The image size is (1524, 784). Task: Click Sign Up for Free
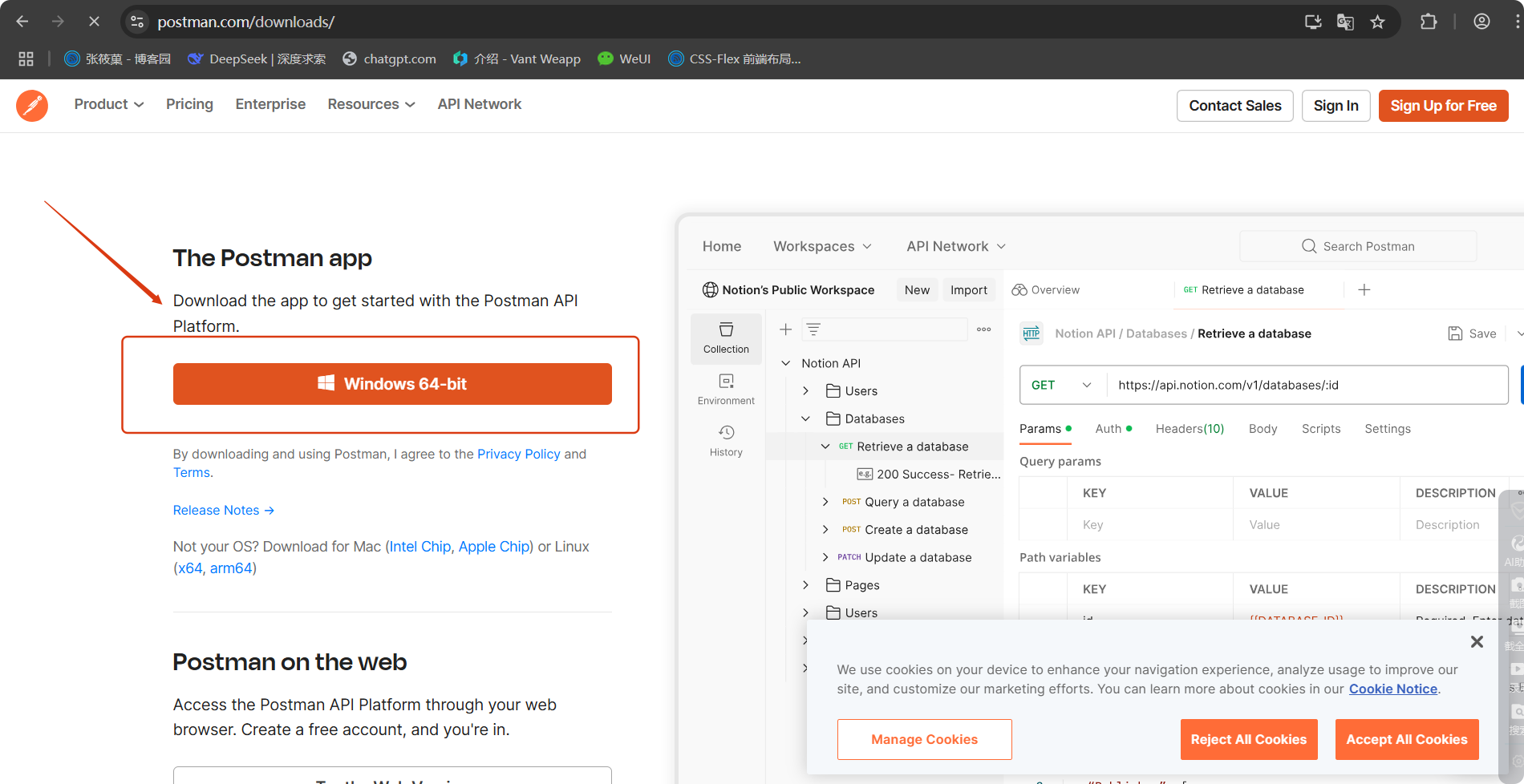coord(1444,106)
